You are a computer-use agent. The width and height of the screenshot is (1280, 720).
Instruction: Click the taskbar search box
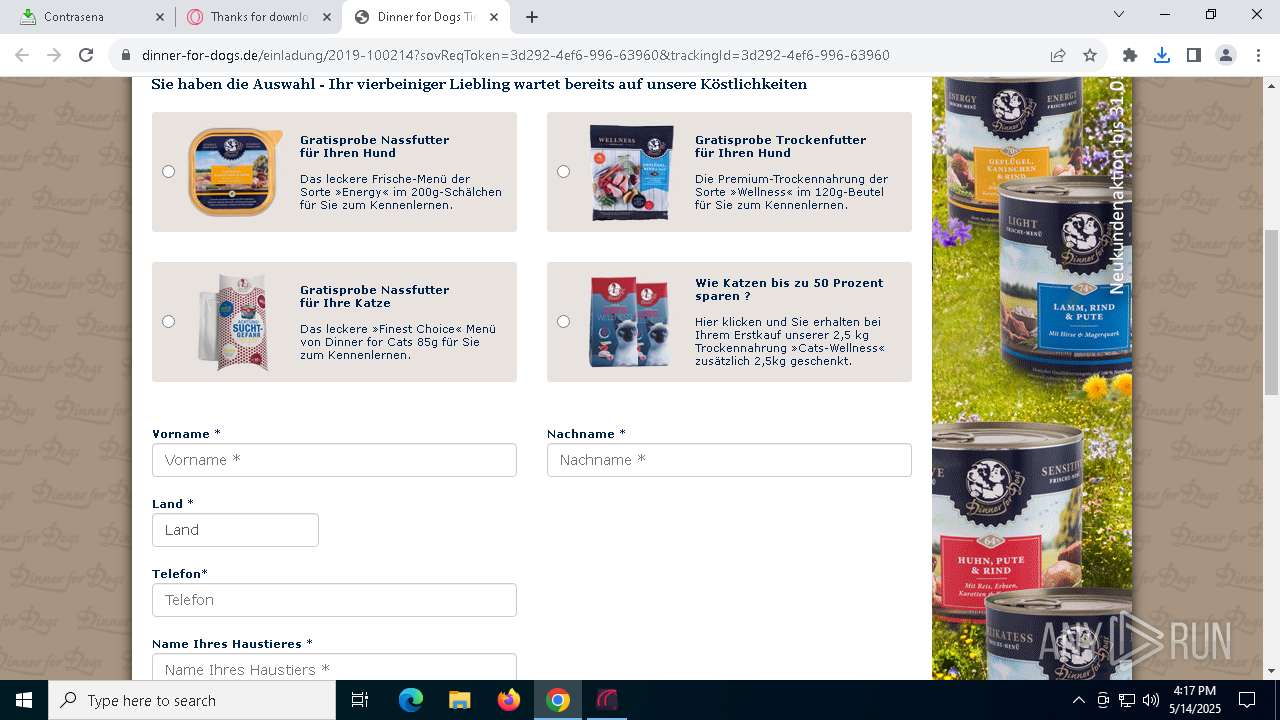192,700
